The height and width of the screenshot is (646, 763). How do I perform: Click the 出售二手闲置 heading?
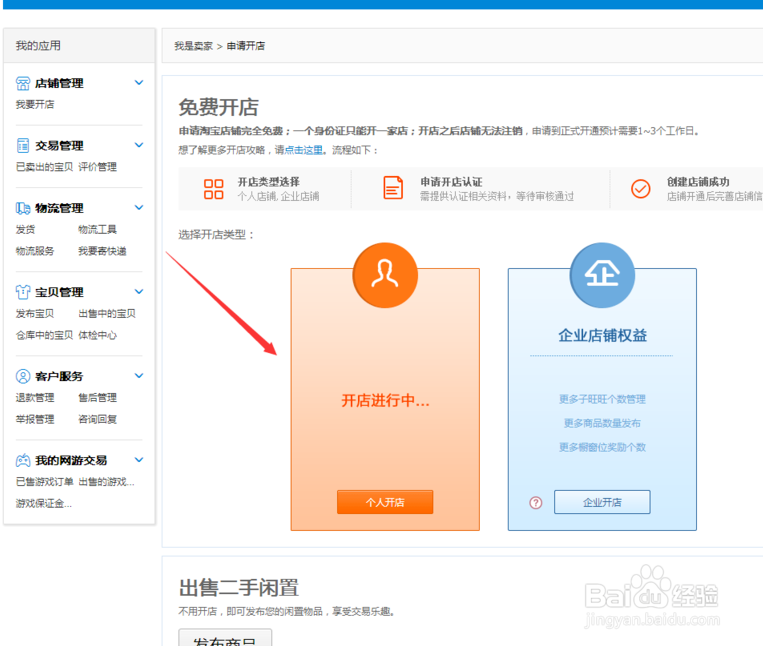pos(238,588)
